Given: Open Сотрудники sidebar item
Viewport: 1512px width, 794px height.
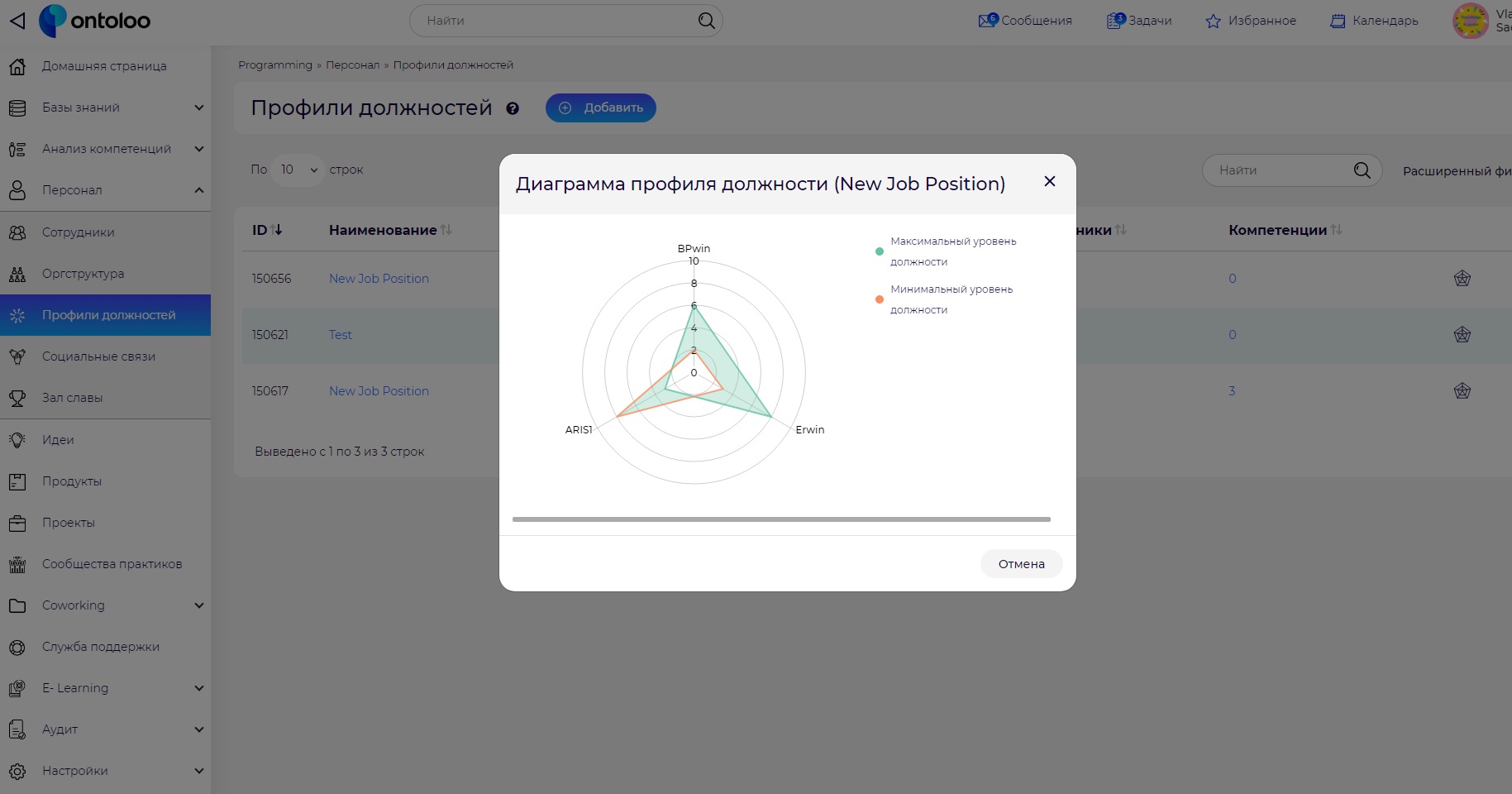Looking at the screenshot, I should [105, 232].
